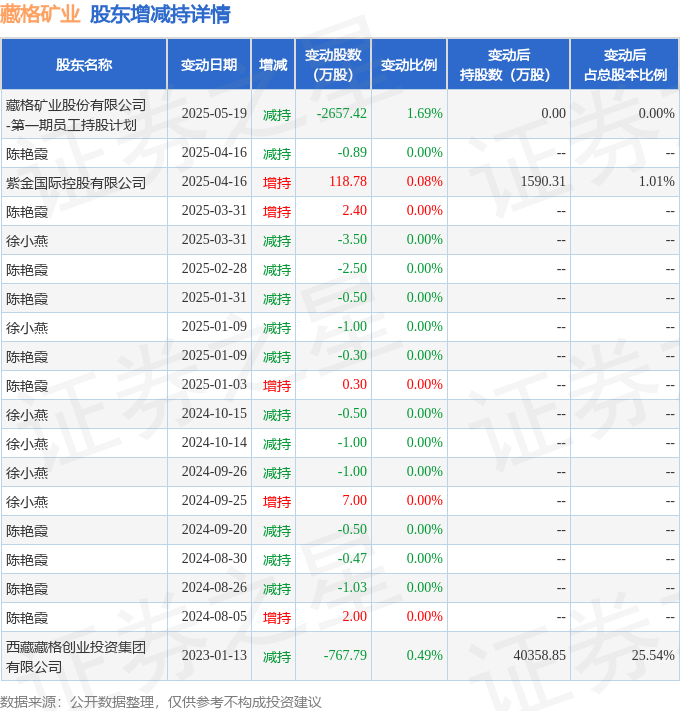Select the 变动后持股数(万股) column header
680x711 pixels.
click(x=508, y=65)
